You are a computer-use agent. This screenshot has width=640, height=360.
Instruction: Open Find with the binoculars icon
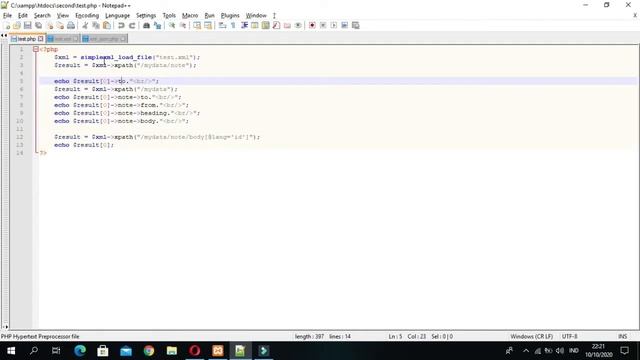coord(146,25)
